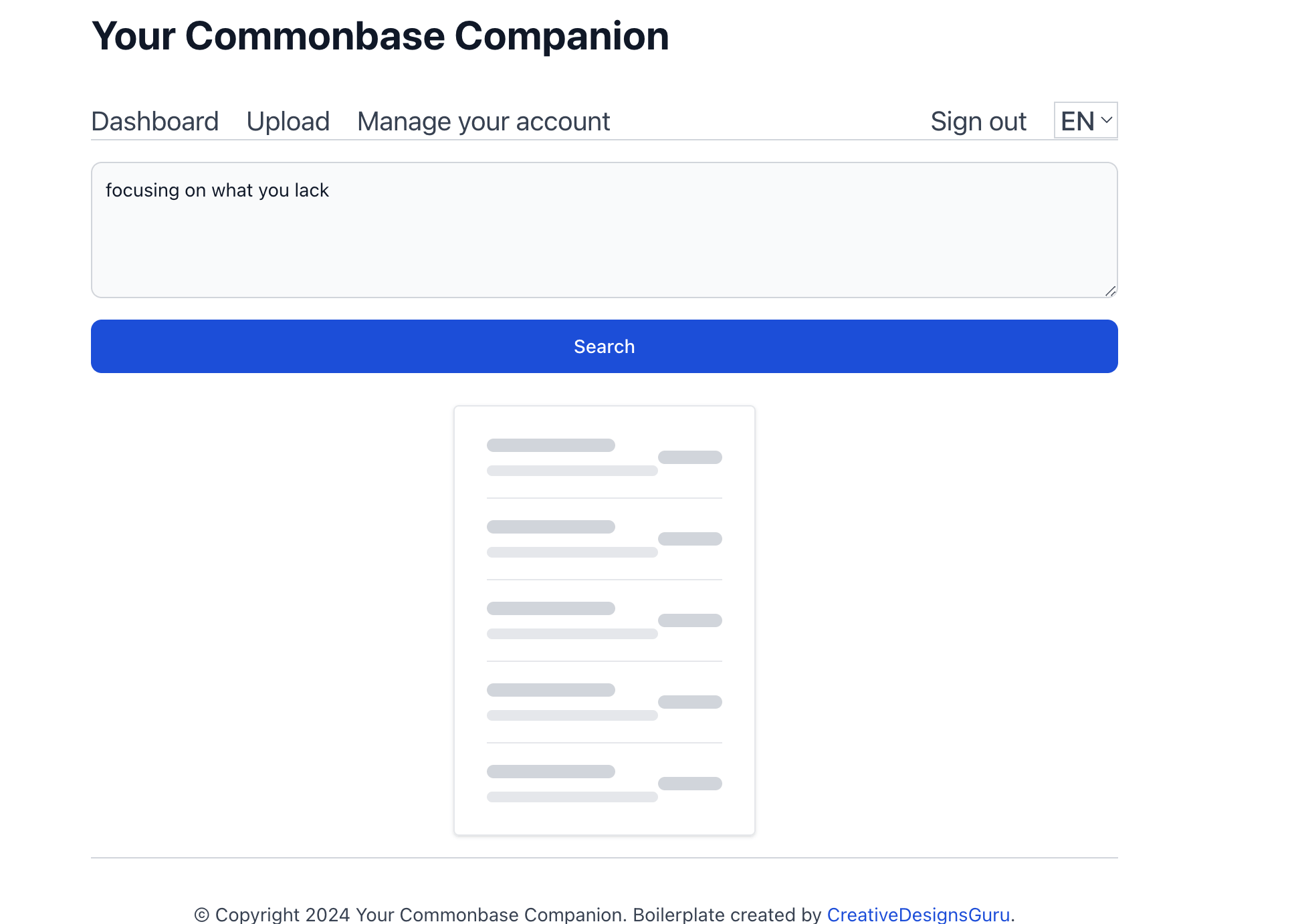Click the Your Commonbase Companion heading

coord(380,36)
